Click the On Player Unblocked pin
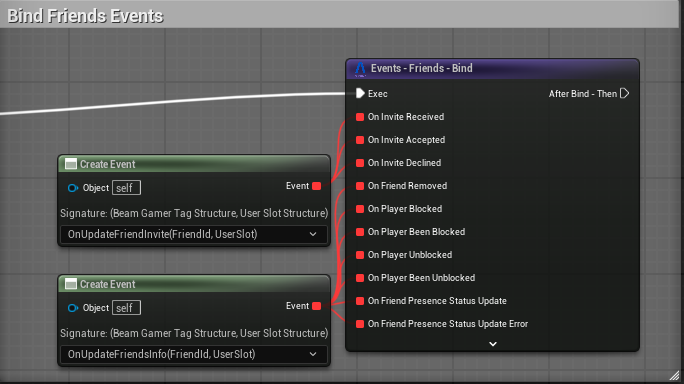 click(x=360, y=255)
